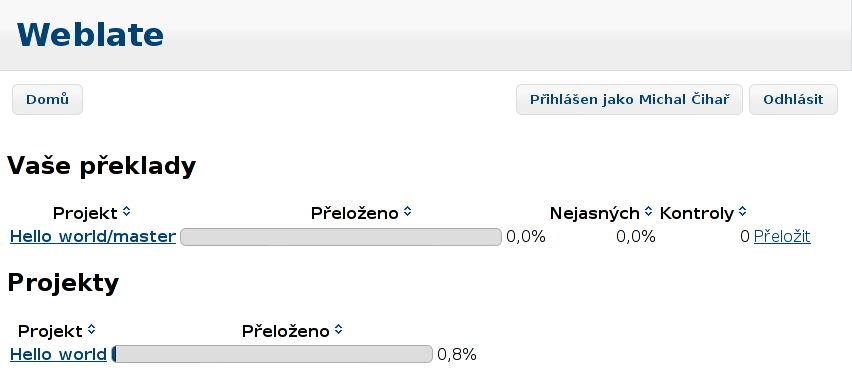Open the Hello world/master translation link
852x384 pixels.
93,236
